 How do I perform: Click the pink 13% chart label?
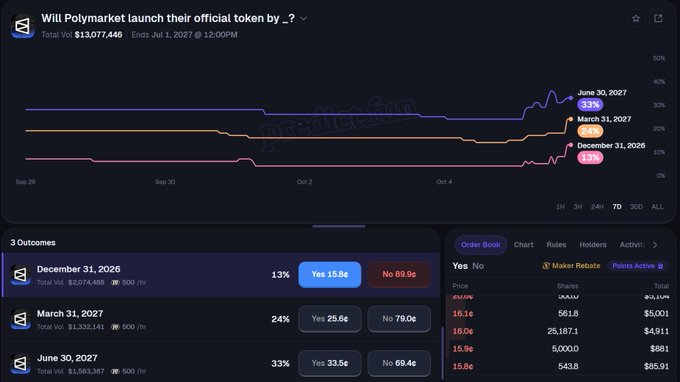pos(590,157)
